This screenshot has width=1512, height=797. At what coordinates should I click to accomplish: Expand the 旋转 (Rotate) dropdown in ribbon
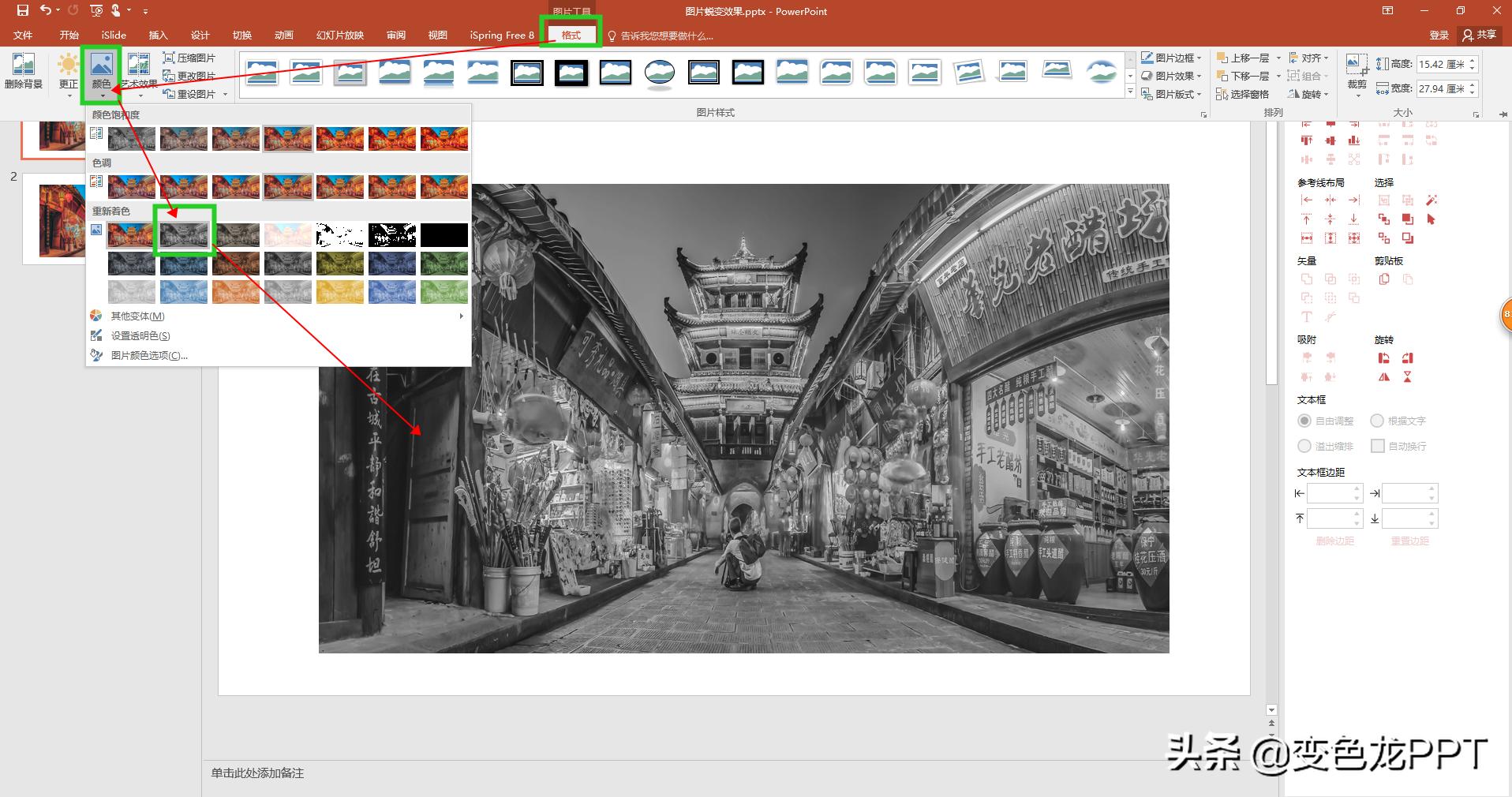1309,94
